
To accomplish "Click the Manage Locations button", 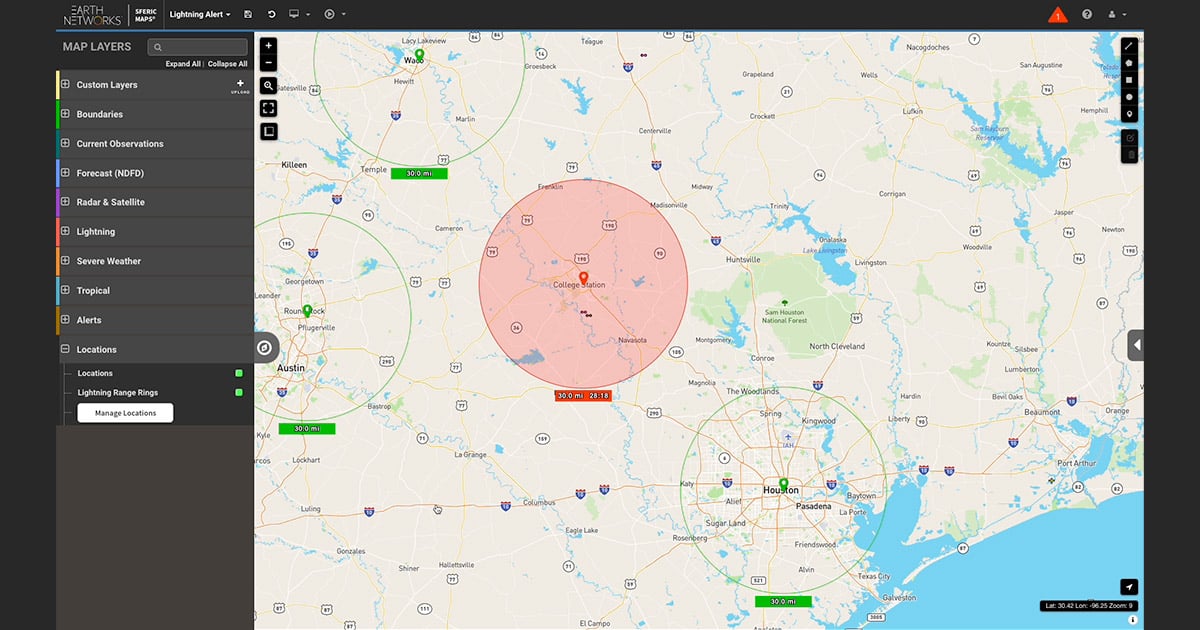I will click(x=124, y=412).
